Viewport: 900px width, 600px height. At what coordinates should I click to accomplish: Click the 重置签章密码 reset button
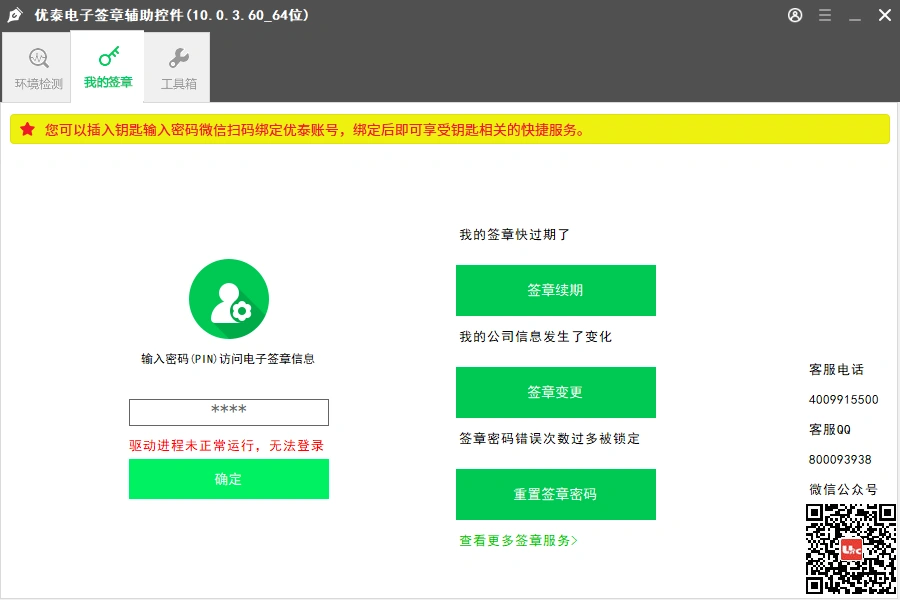click(555, 494)
